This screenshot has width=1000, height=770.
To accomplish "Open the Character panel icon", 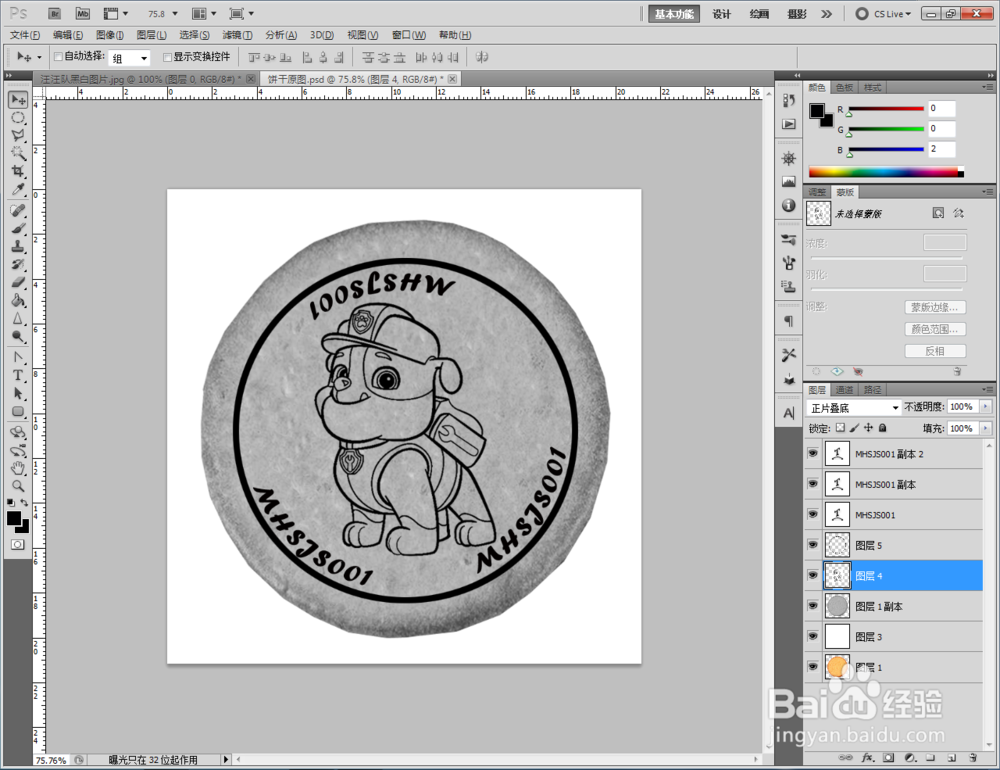I will click(x=789, y=413).
